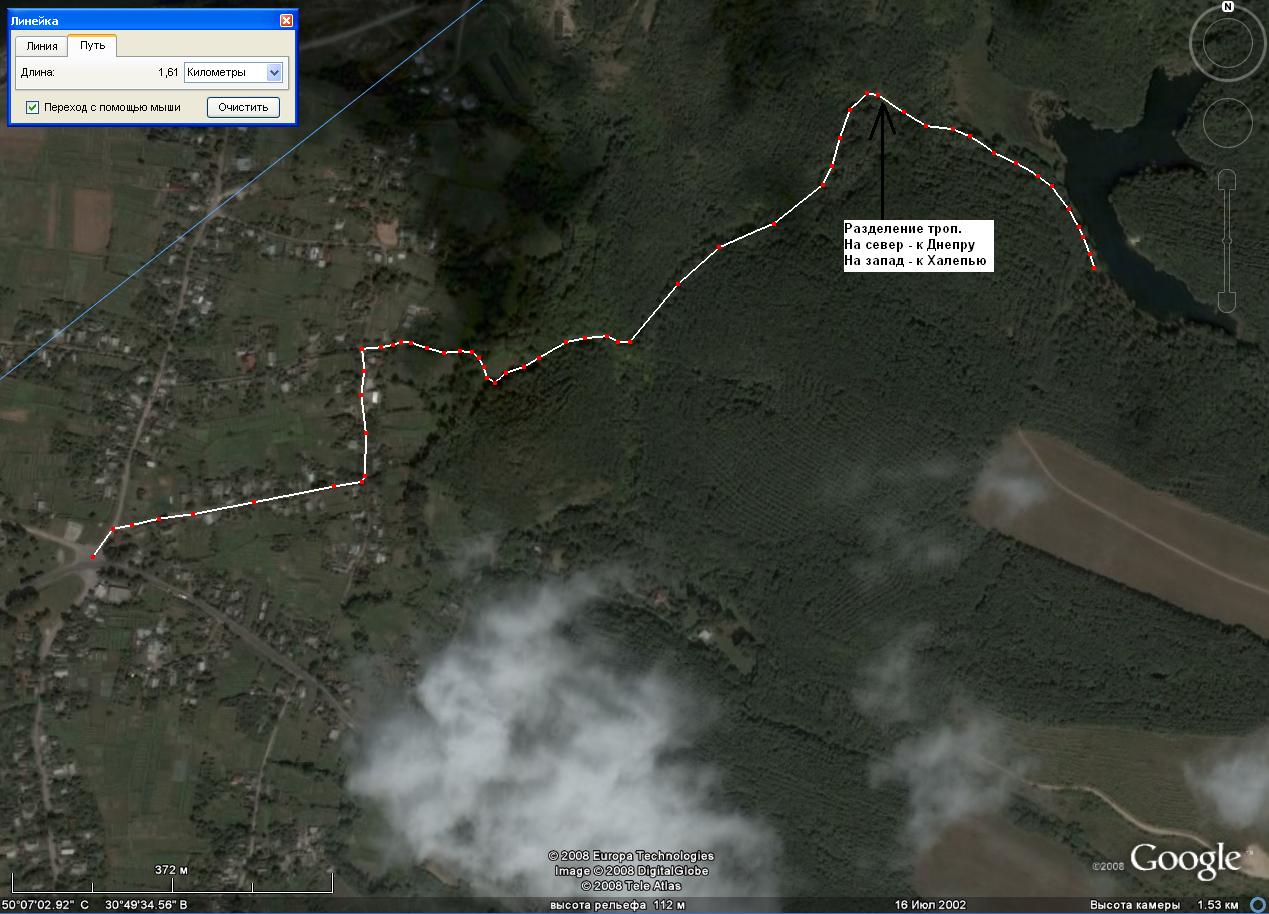Image resolution: width=1269 pixels, height=914 pixels.
Task: Open the Километры units dropdown
Action: click(x=274, y=72)
